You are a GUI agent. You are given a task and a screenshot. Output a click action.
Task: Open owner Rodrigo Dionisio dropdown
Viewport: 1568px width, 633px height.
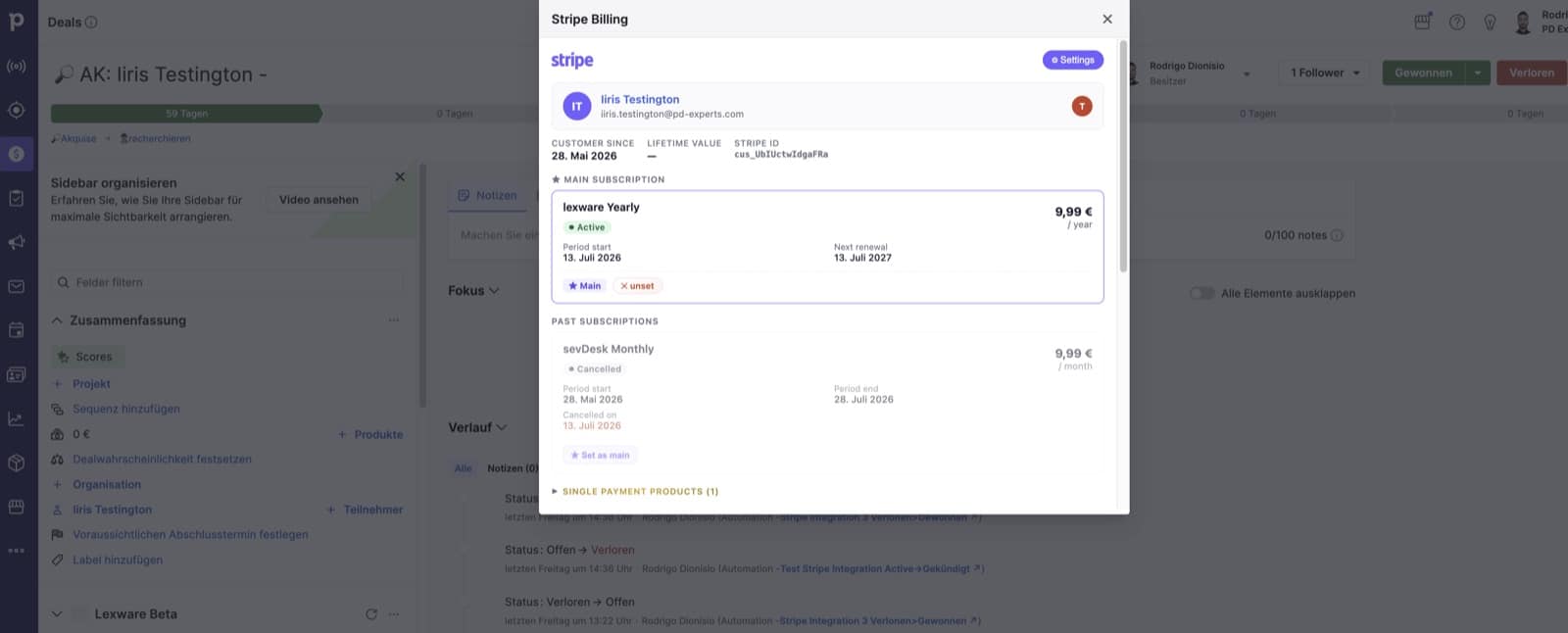[1247, 73]
